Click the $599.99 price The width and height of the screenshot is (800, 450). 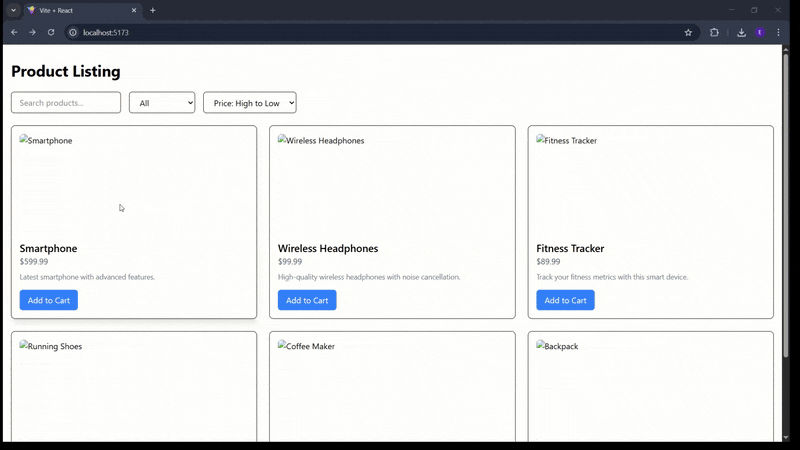point(34,262)
